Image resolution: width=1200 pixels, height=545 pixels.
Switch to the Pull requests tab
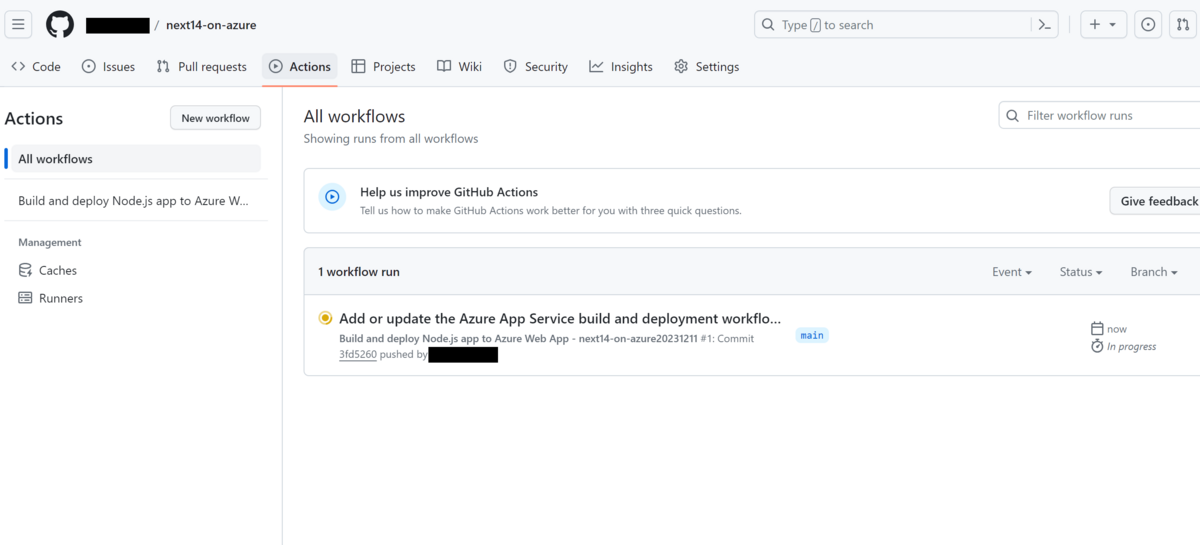tap(201, 67)
